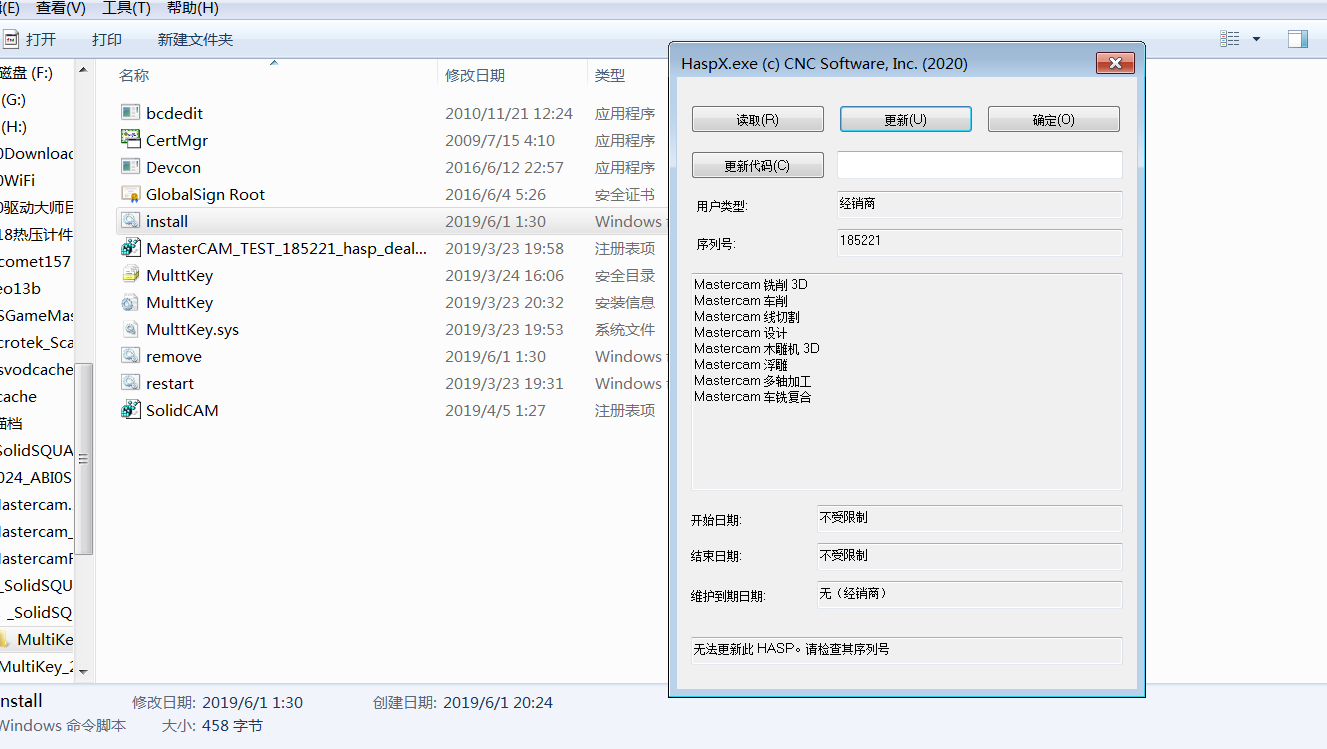Focus the update code input field
Image resolution: width=1327 pixels, height=749 pixels.
pyautogui.click(x=980, y=165)
